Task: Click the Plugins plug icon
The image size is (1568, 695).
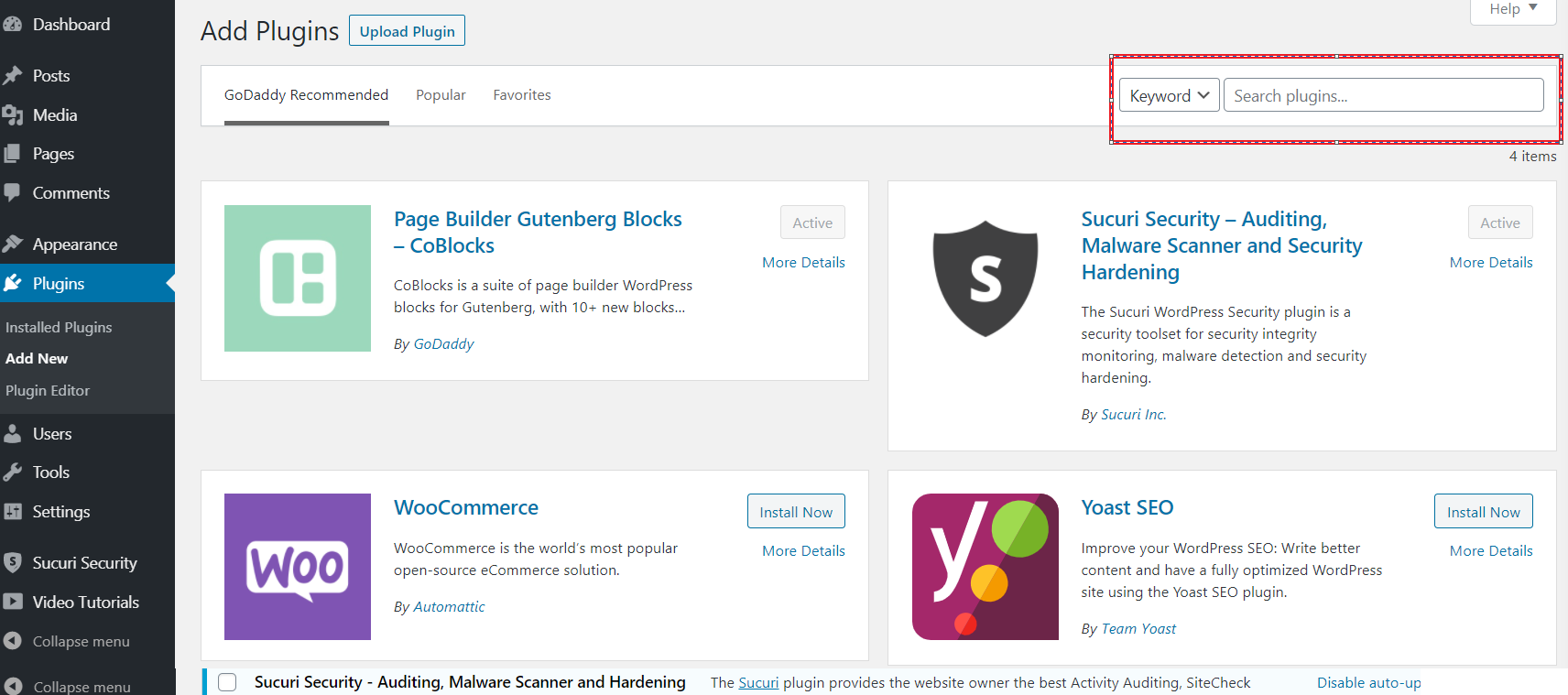Action: pyautogui.click(x=12, y=283)
